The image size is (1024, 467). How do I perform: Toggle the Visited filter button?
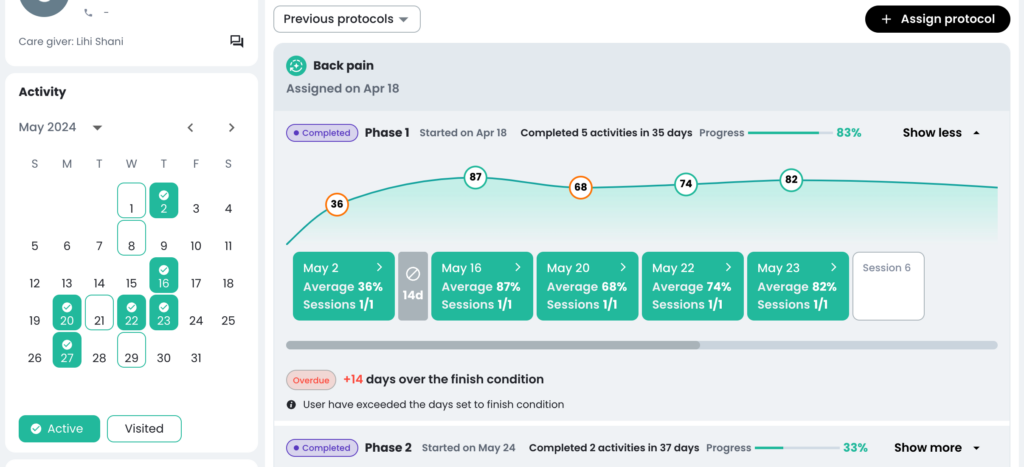[144, 429]
